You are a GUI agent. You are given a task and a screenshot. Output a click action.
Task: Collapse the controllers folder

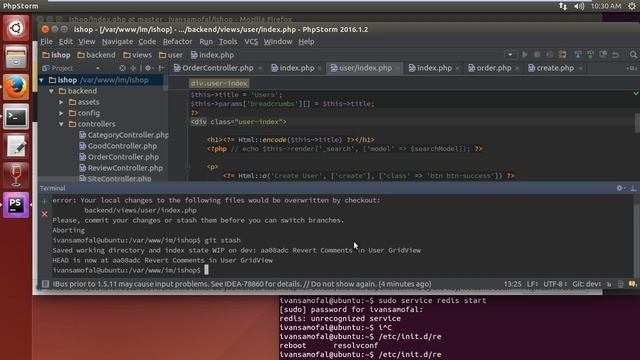tap(61, 124)
